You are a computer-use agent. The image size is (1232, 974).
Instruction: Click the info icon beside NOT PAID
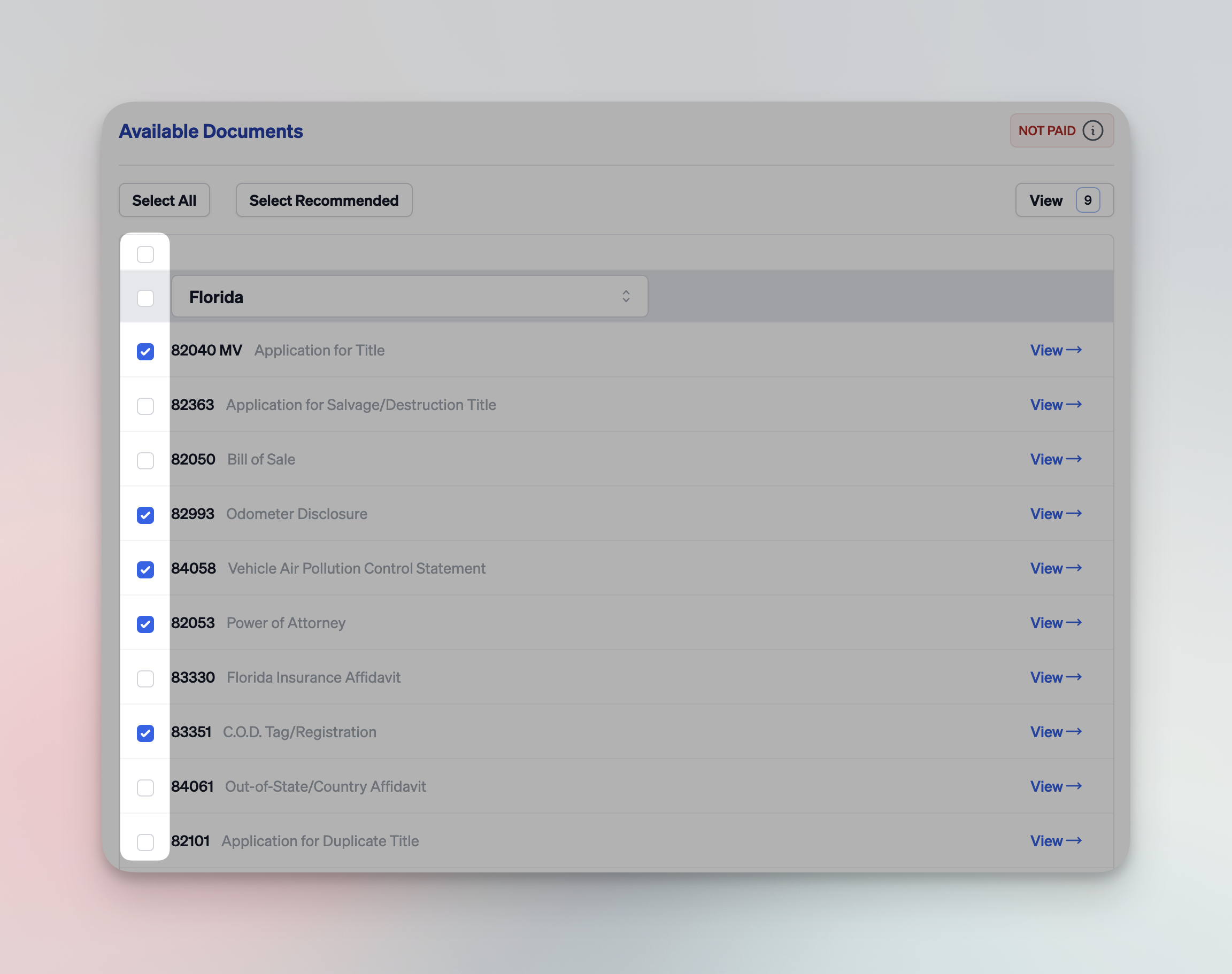point(1092,130)
